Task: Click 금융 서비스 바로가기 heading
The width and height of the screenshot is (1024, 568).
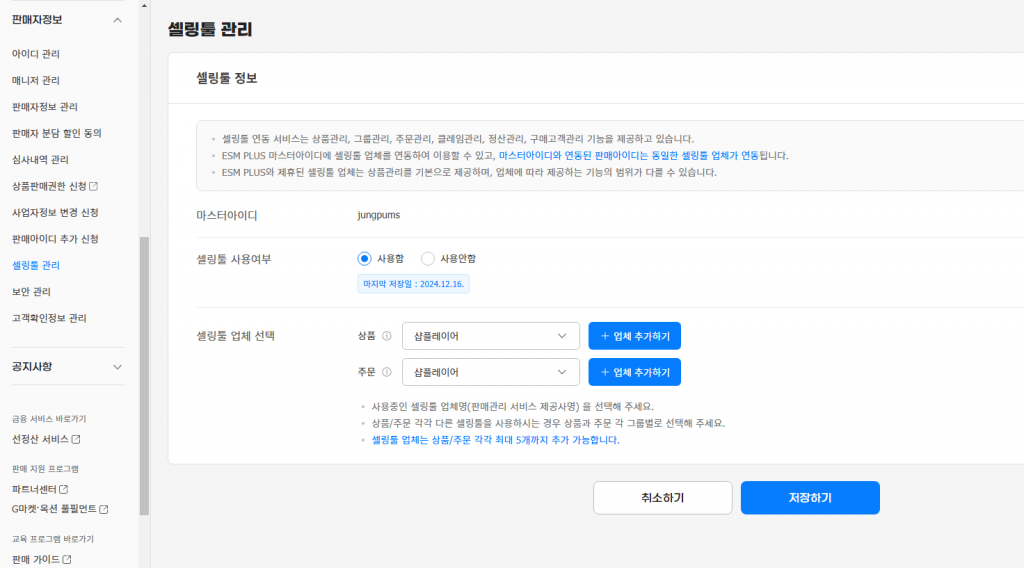Action: 49,419
